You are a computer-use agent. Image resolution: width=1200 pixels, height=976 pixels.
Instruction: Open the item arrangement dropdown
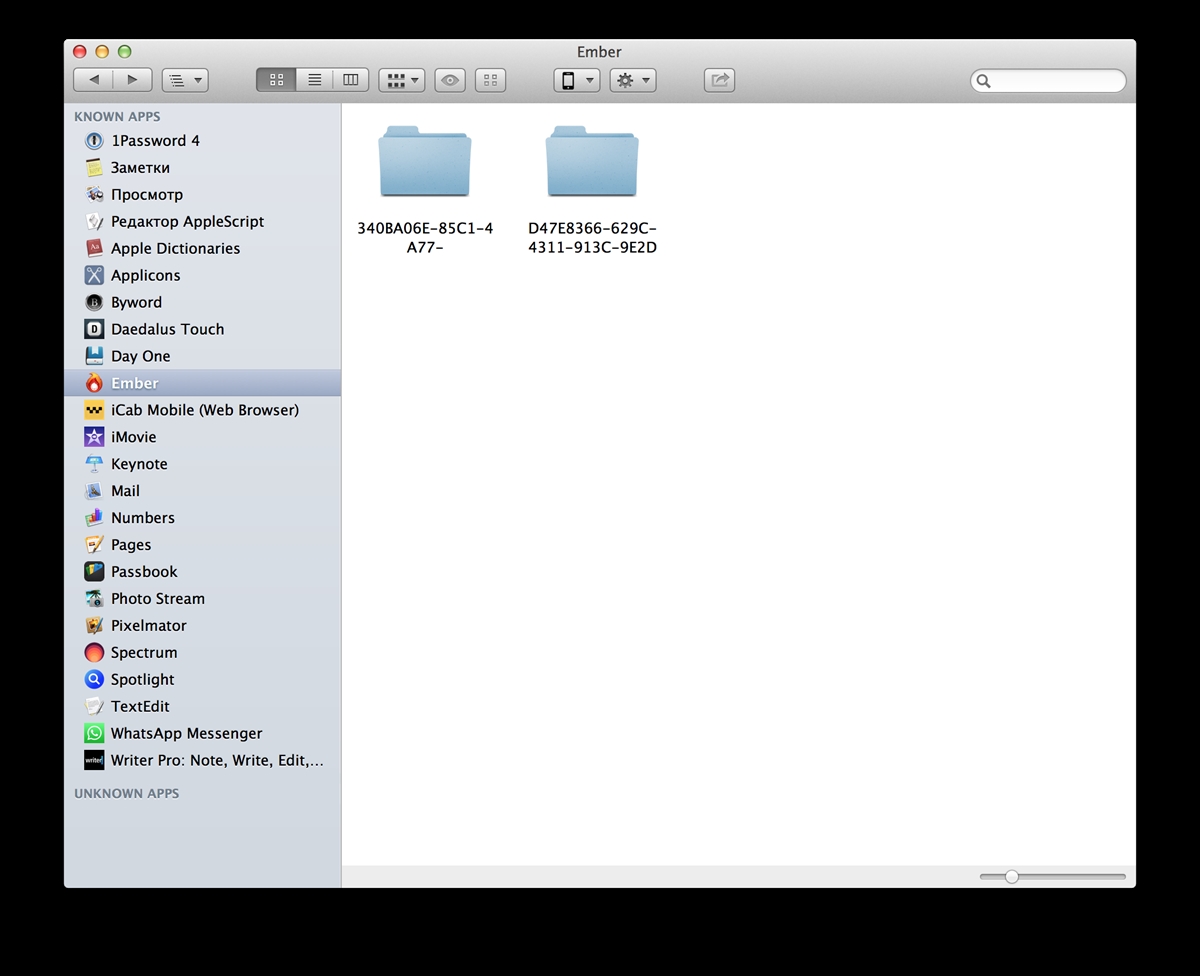click(402, 80)
